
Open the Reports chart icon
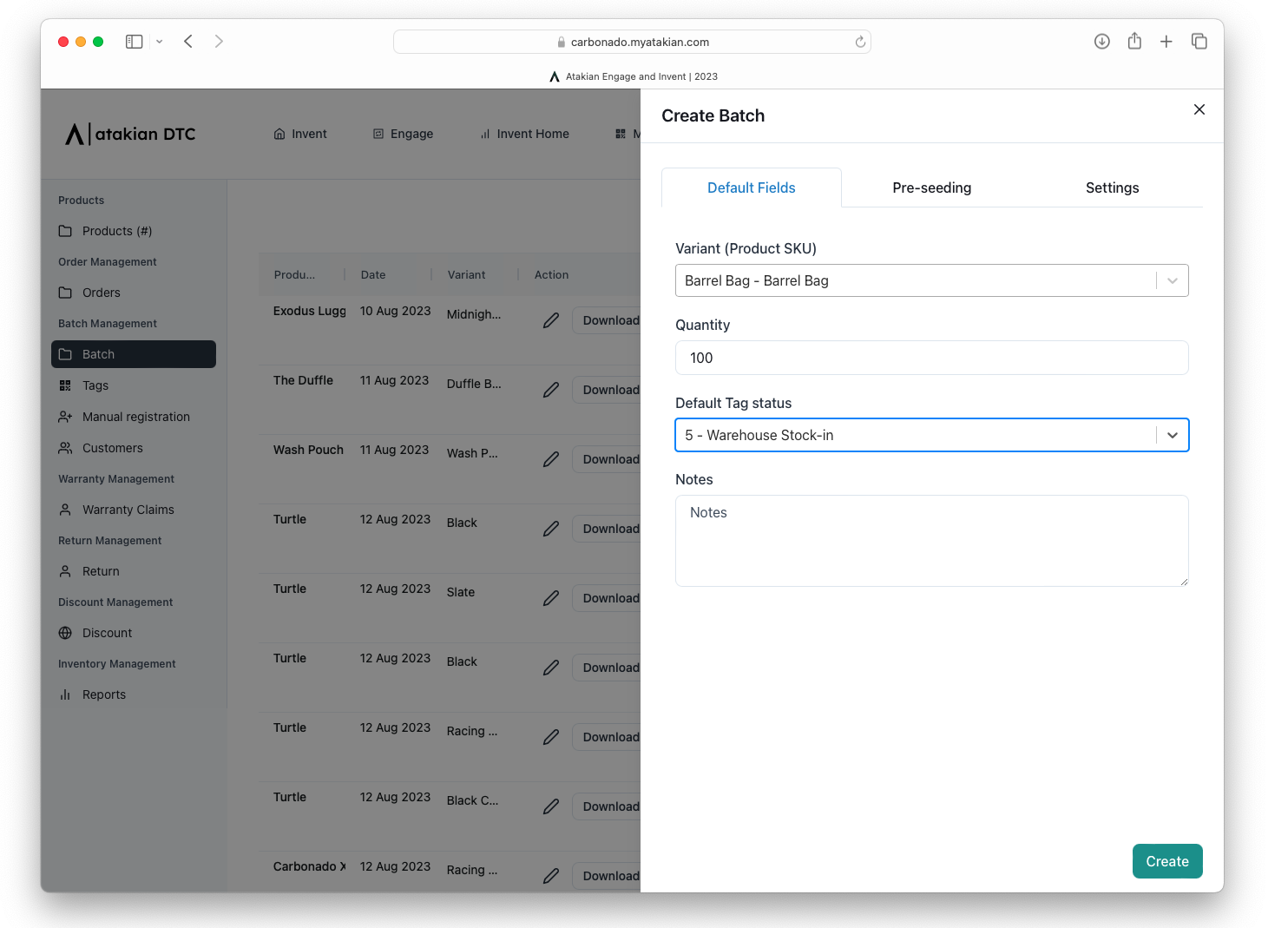[x=66, y=694]
